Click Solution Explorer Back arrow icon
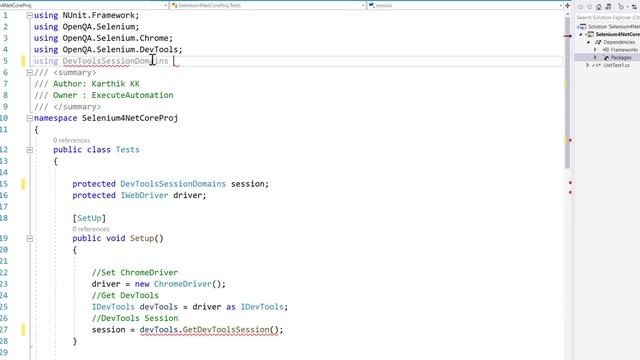Image resolution: width=640 pixels, height=360 pixels. click(x=580, y=7)
